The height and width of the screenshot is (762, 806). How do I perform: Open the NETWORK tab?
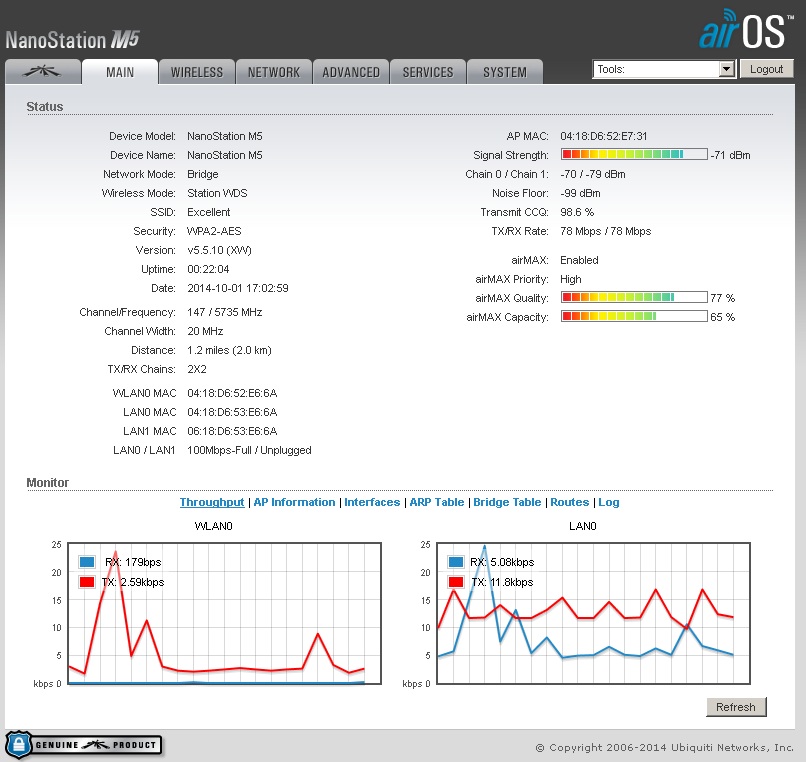click(274, 72)
